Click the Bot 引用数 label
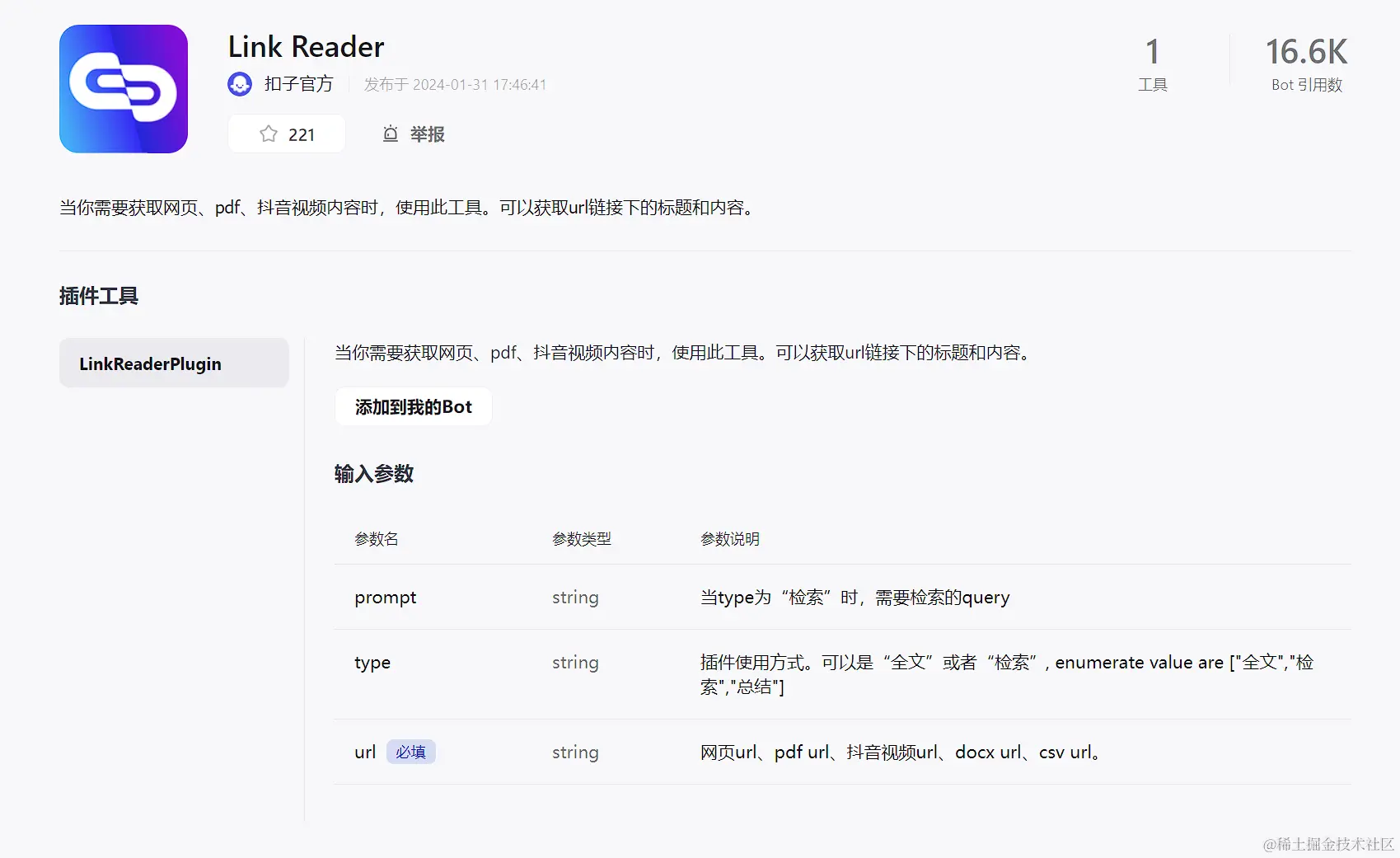 [1307, 85]
